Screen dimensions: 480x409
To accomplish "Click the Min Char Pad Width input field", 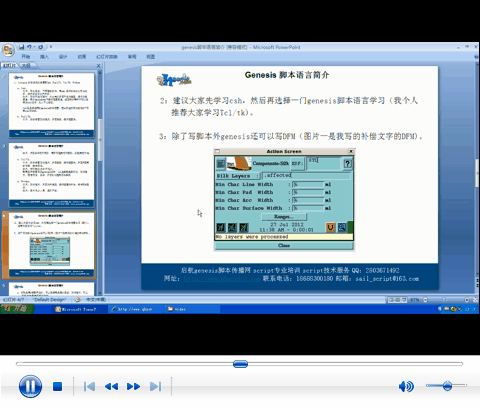I will point(308,192).
